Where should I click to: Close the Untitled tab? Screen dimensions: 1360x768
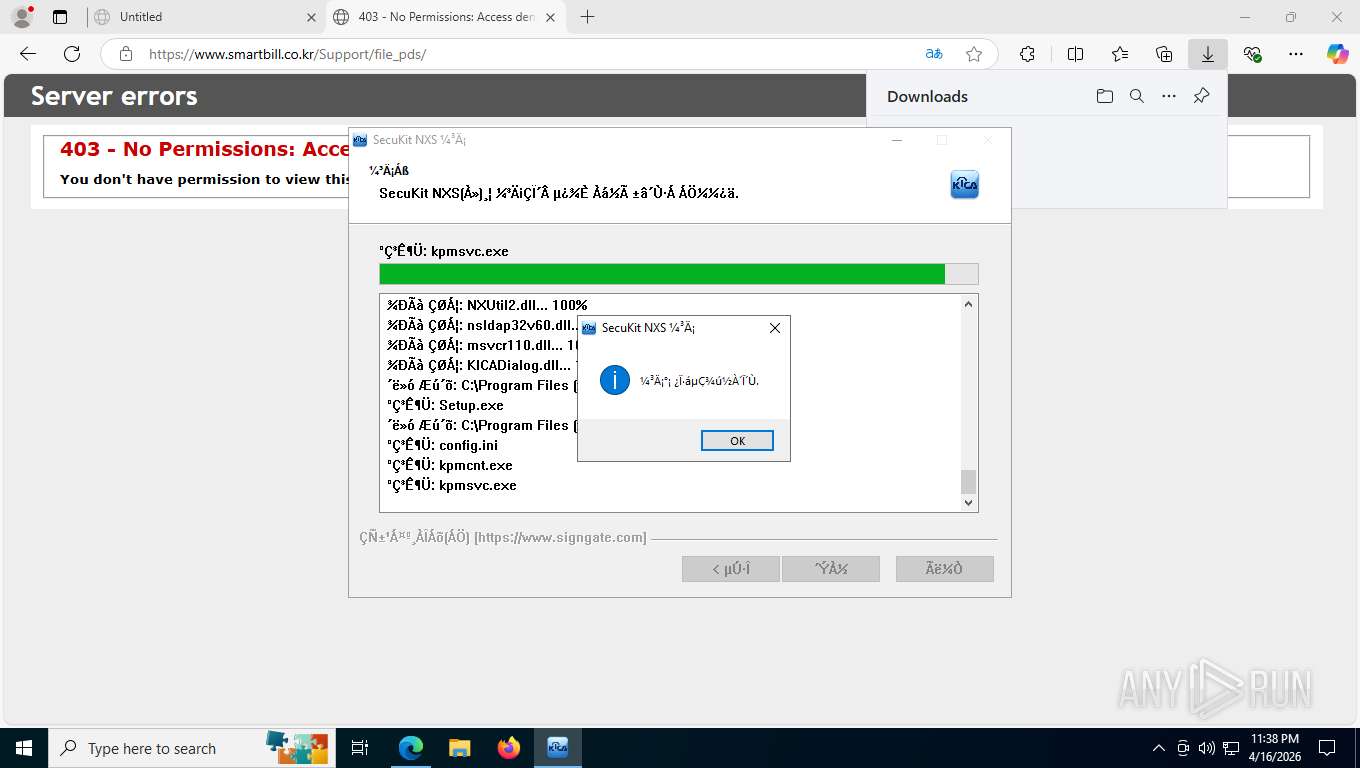tap(311, 17)
